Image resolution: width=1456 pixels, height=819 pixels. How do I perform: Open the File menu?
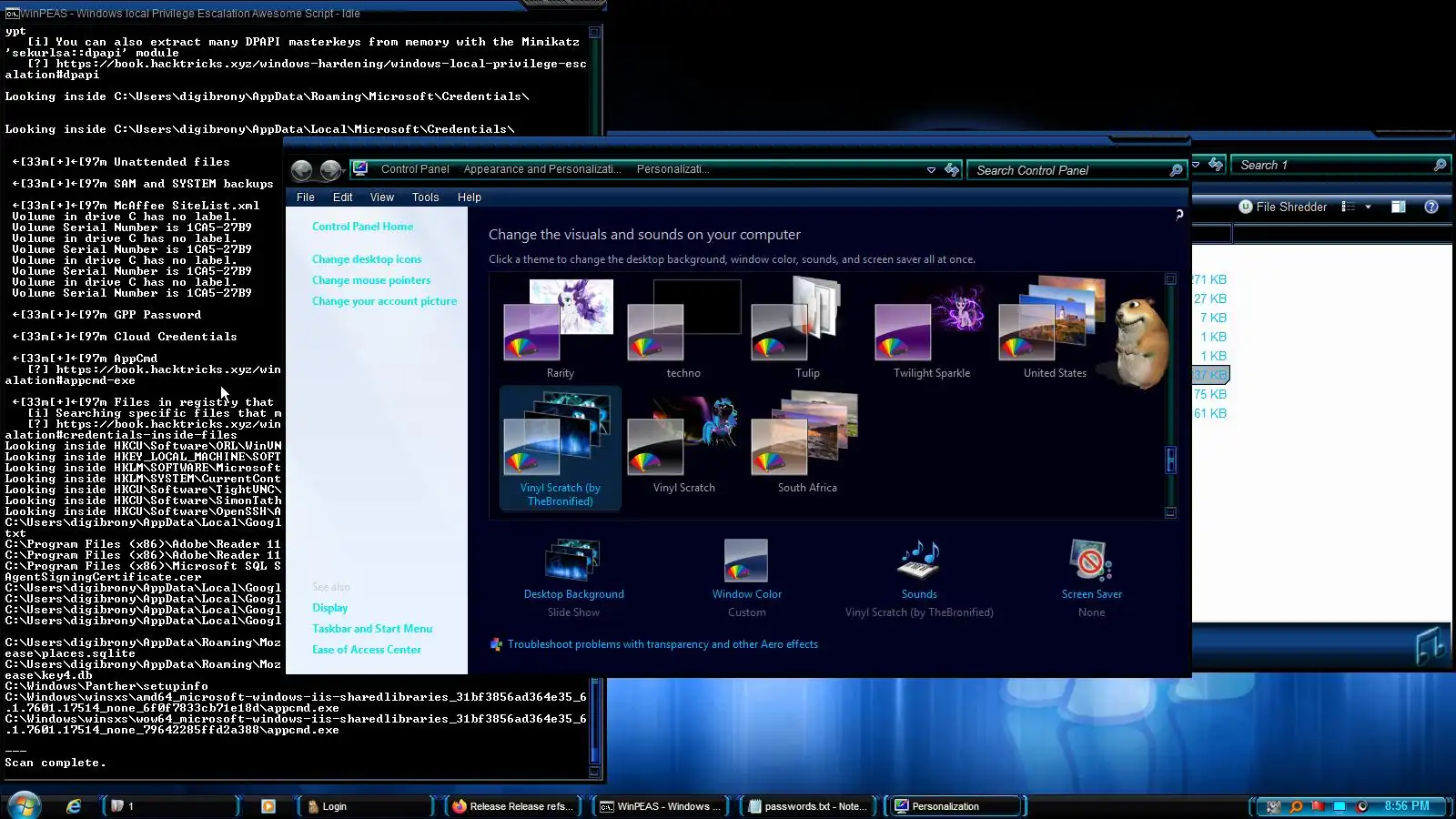point(306,197)
